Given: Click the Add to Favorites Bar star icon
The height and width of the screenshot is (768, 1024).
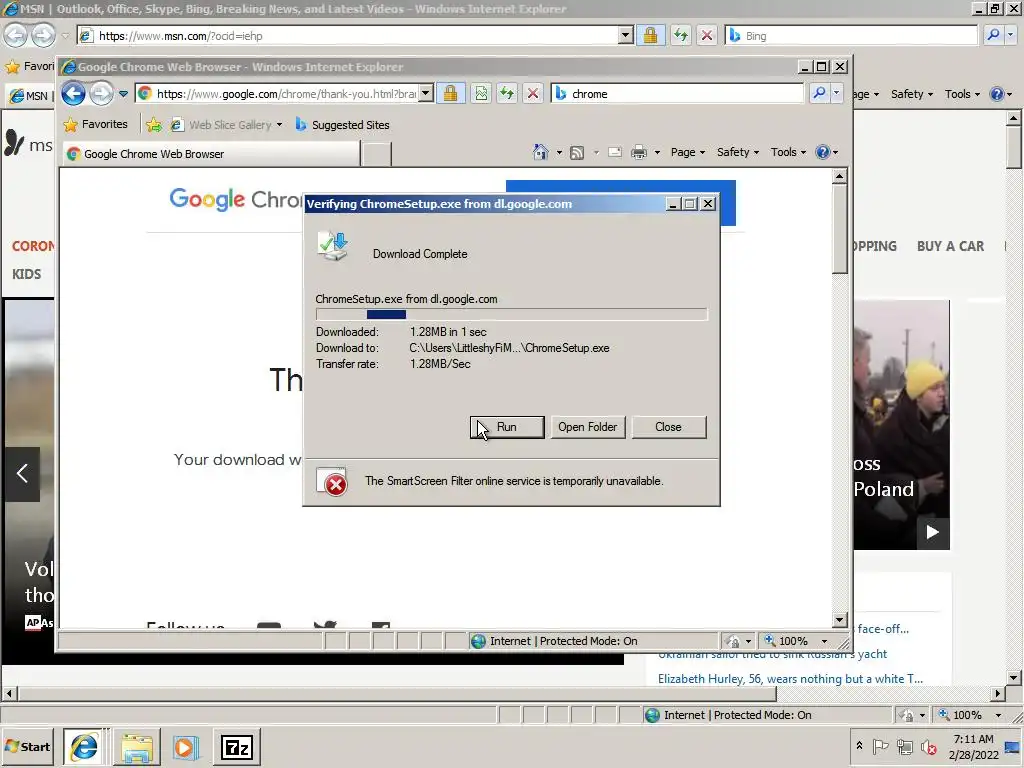Looking at the screenshot, I should (154, 125).
